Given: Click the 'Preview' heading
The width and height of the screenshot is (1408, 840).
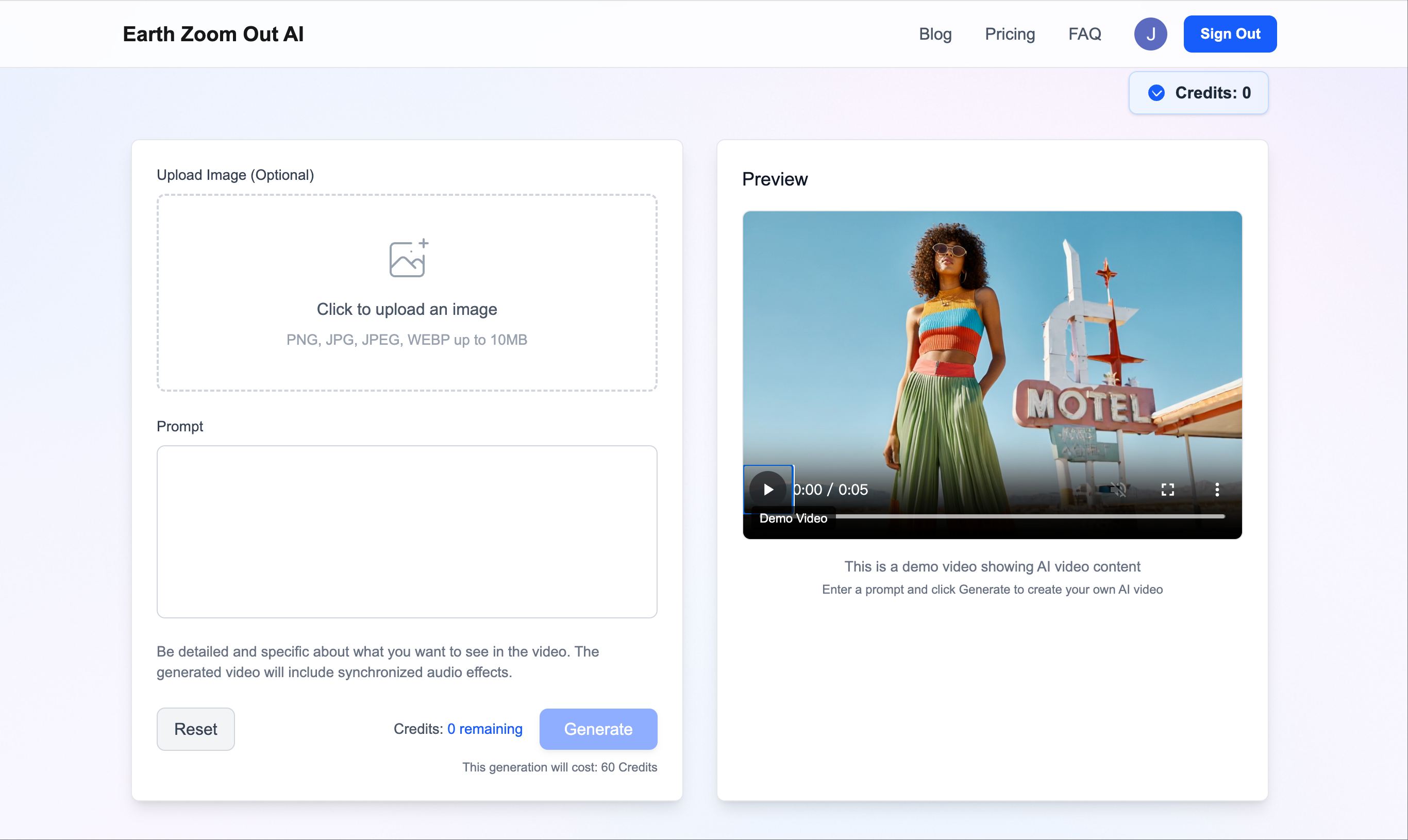Looking at the screenshot, I should coord(774,179).
